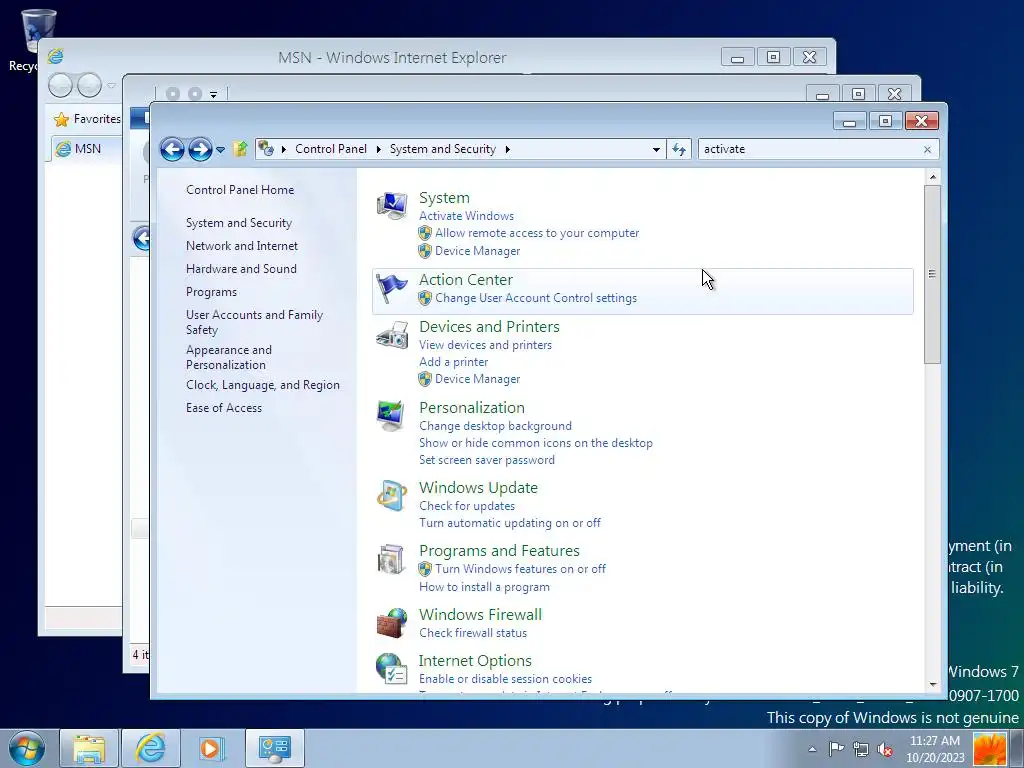The height and width of the screenshot is (768, 1024).
Task: Open the Start menu orb
Action: coord(27,748)
